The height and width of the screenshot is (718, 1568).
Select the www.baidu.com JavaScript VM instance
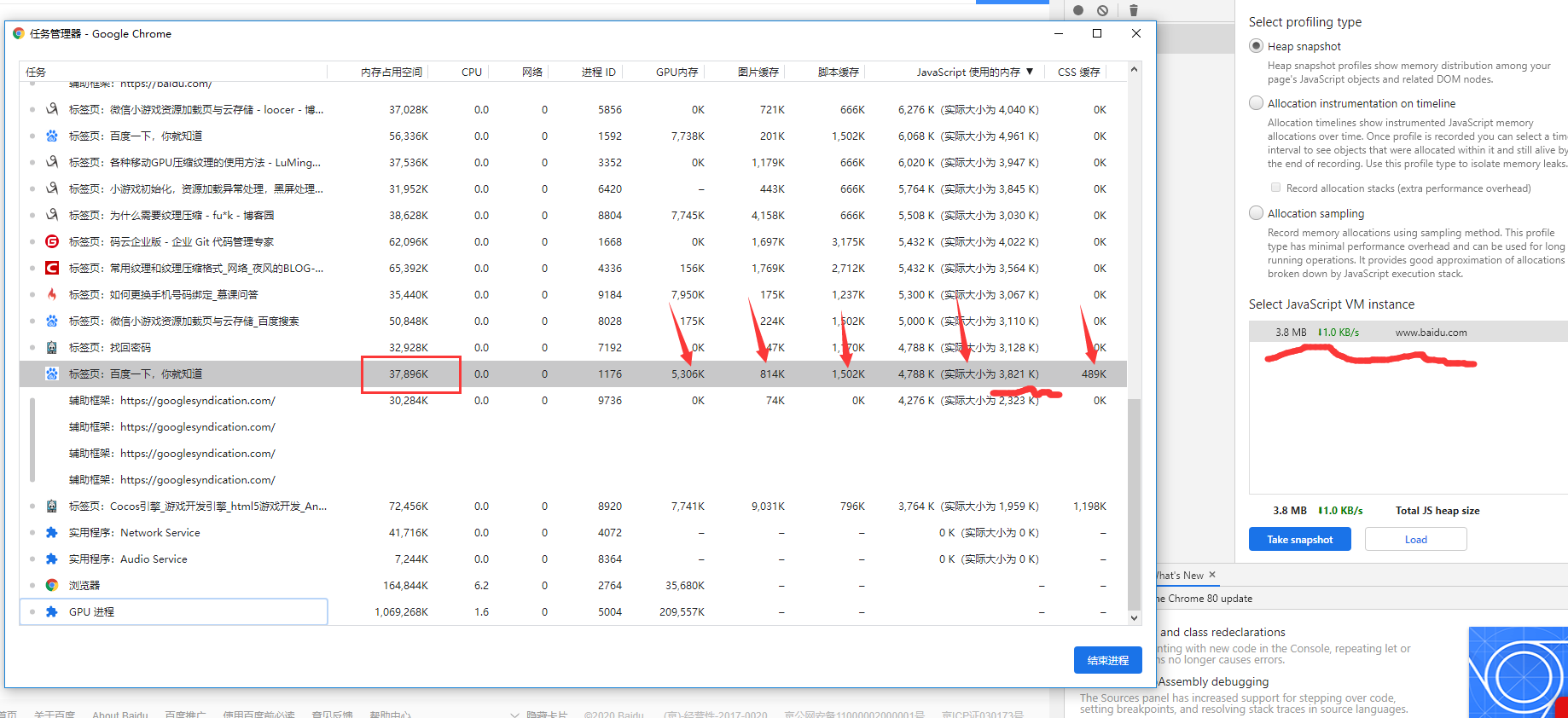pyautogui.click(x=1408, y=332)
